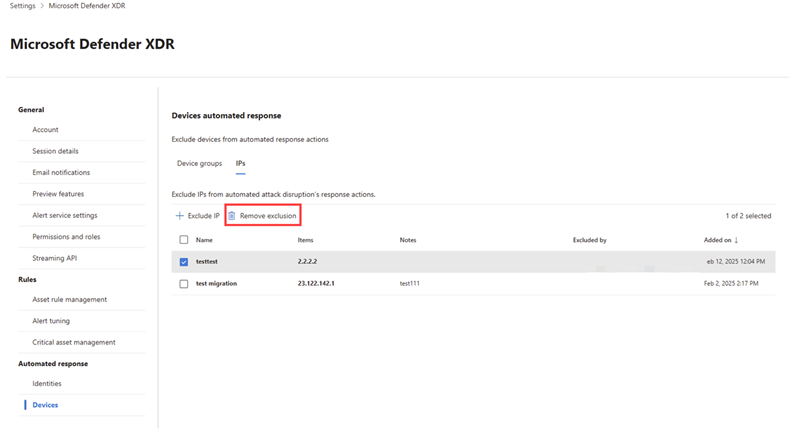
Task: Uncheck the testtest row checkbox
Action: point(184,262)
